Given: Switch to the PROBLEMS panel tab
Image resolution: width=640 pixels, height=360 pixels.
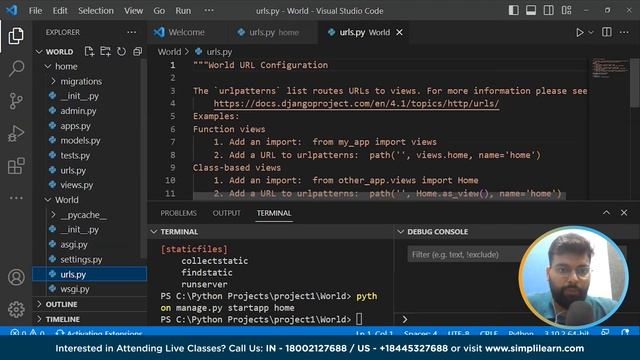Looking at the screenshot, I should [x=178, y=213].
